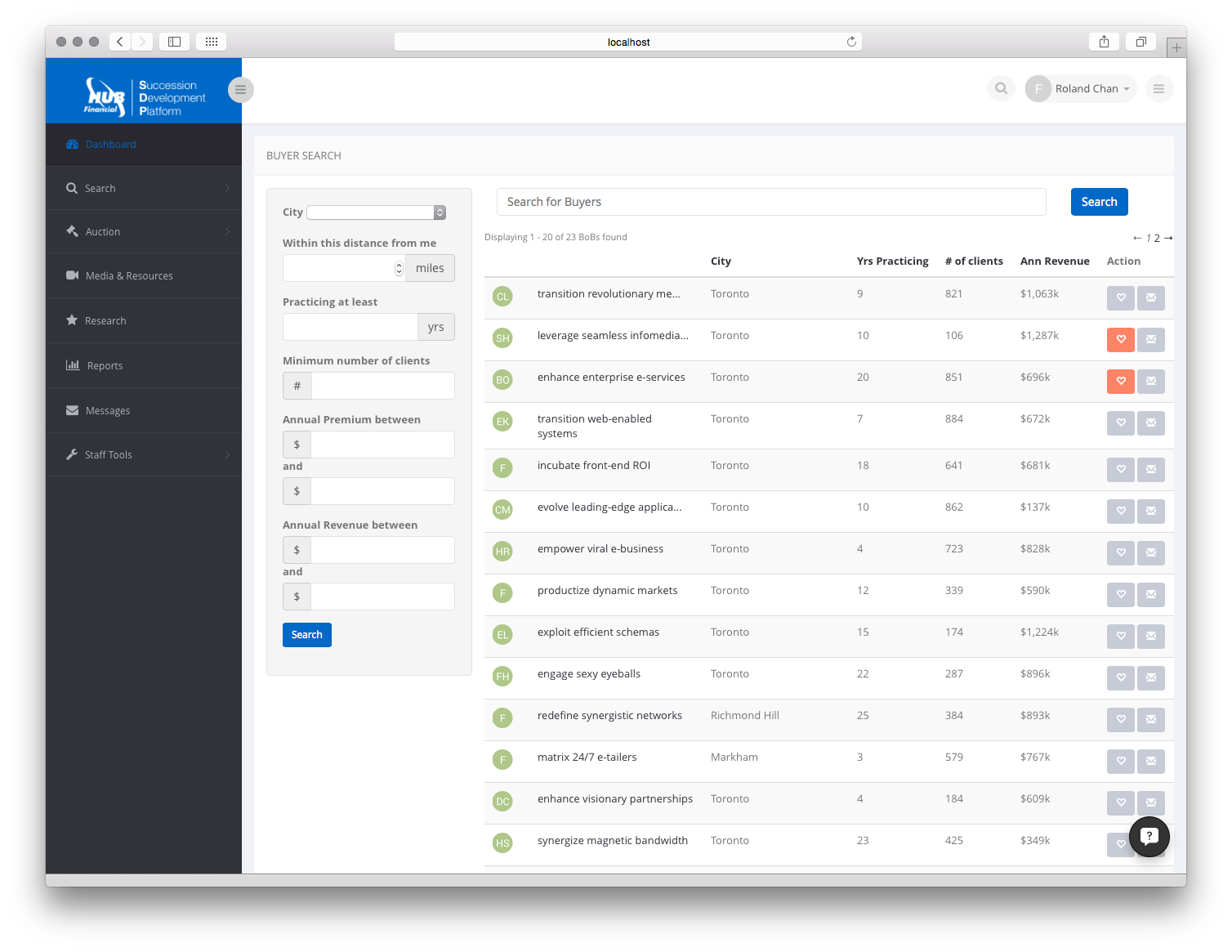This screenshot has height=952, width=1232.
Task: Open the help chat bubble widget
Action: coord(1149,836)
